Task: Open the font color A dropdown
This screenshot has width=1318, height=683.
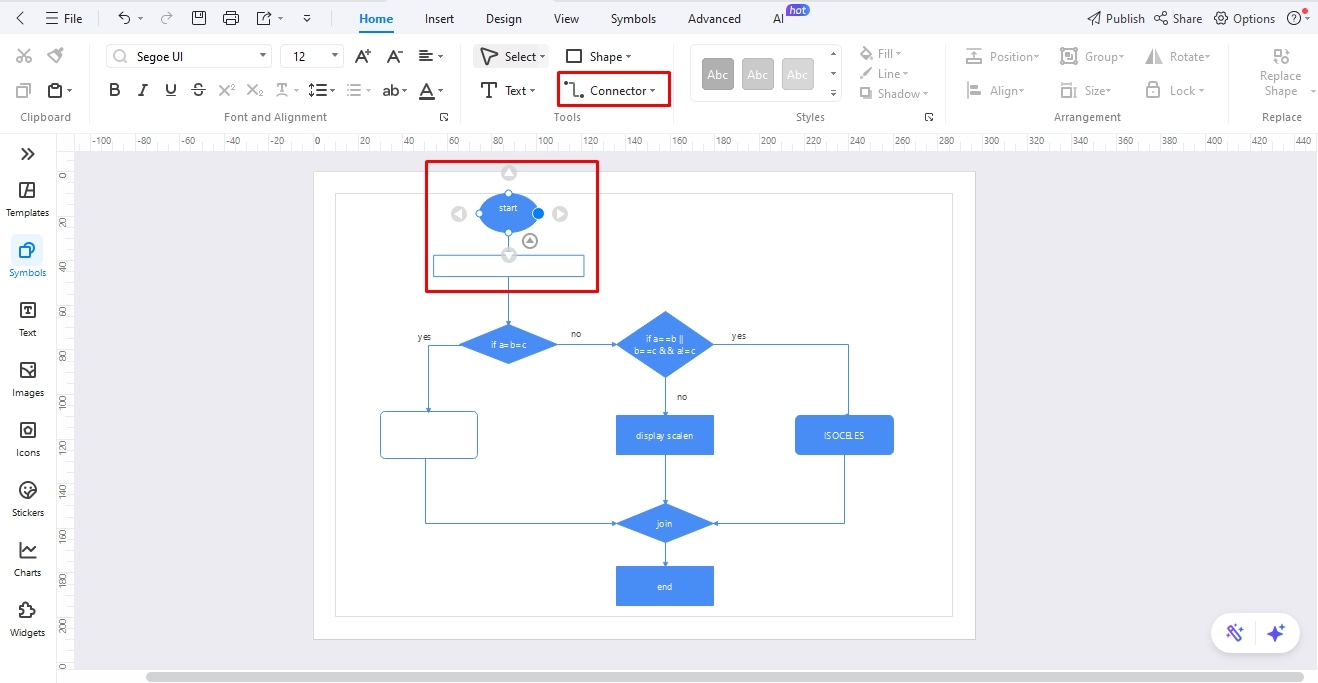Action: click(x=431, y=90)
